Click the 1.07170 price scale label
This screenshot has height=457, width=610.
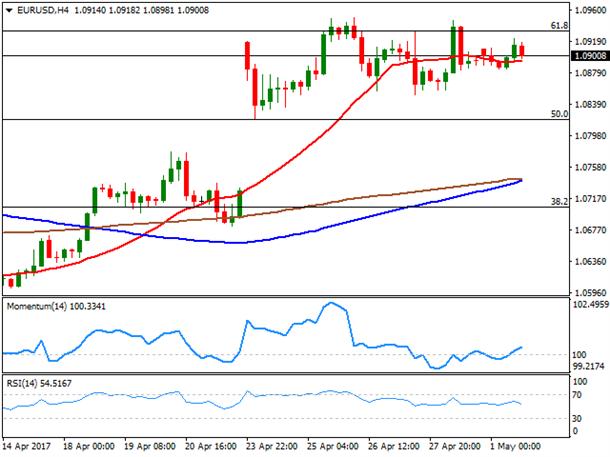point(591,199)
